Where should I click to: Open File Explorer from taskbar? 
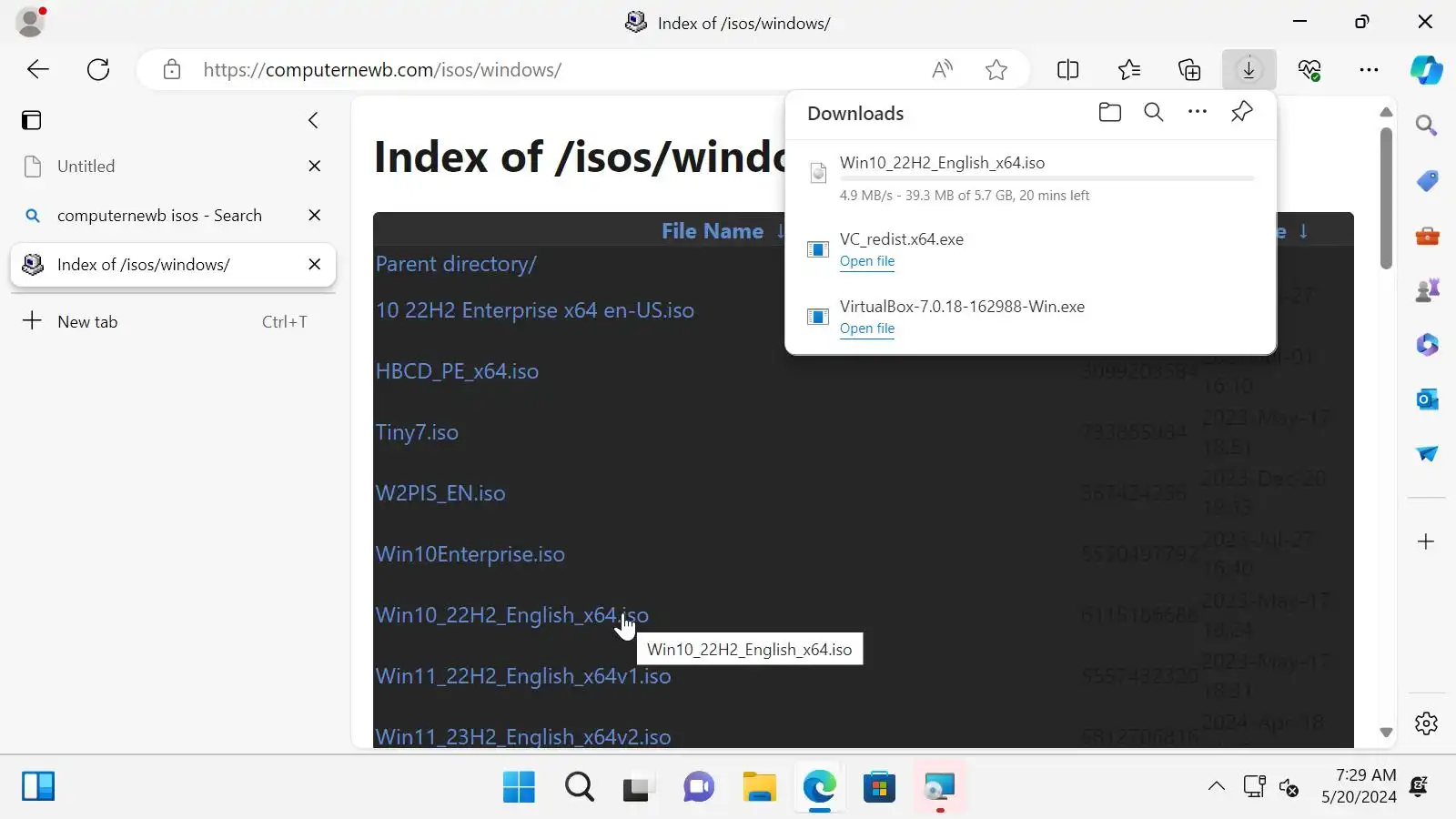(x=759, y=787)
